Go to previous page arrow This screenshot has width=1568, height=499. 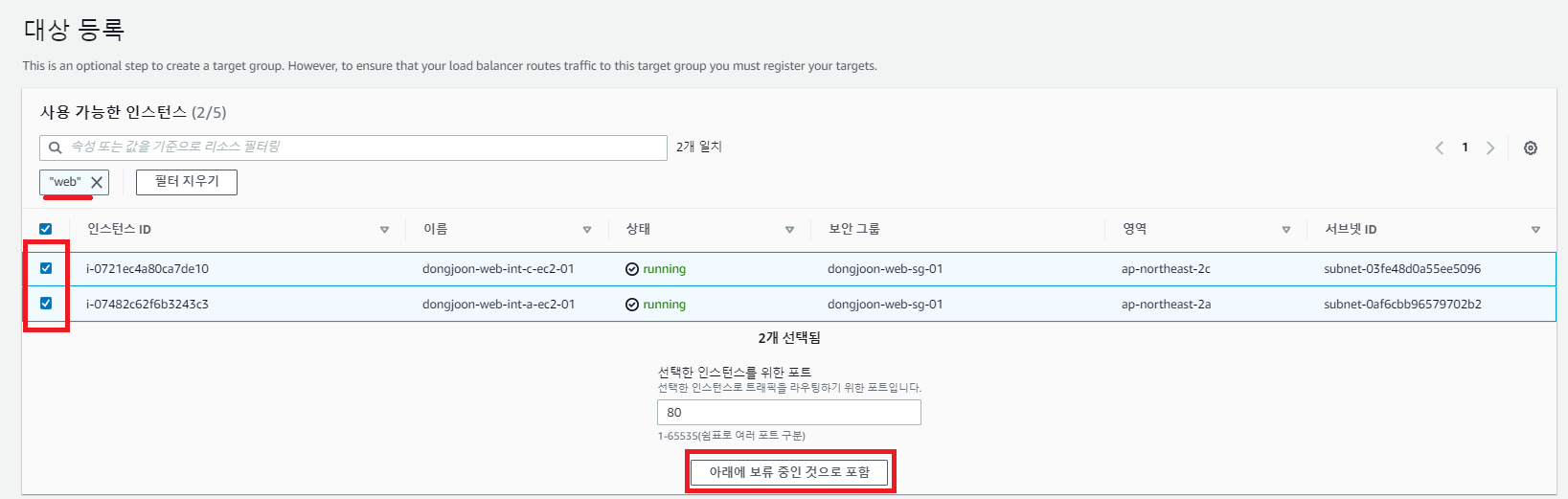(1439, 147)
